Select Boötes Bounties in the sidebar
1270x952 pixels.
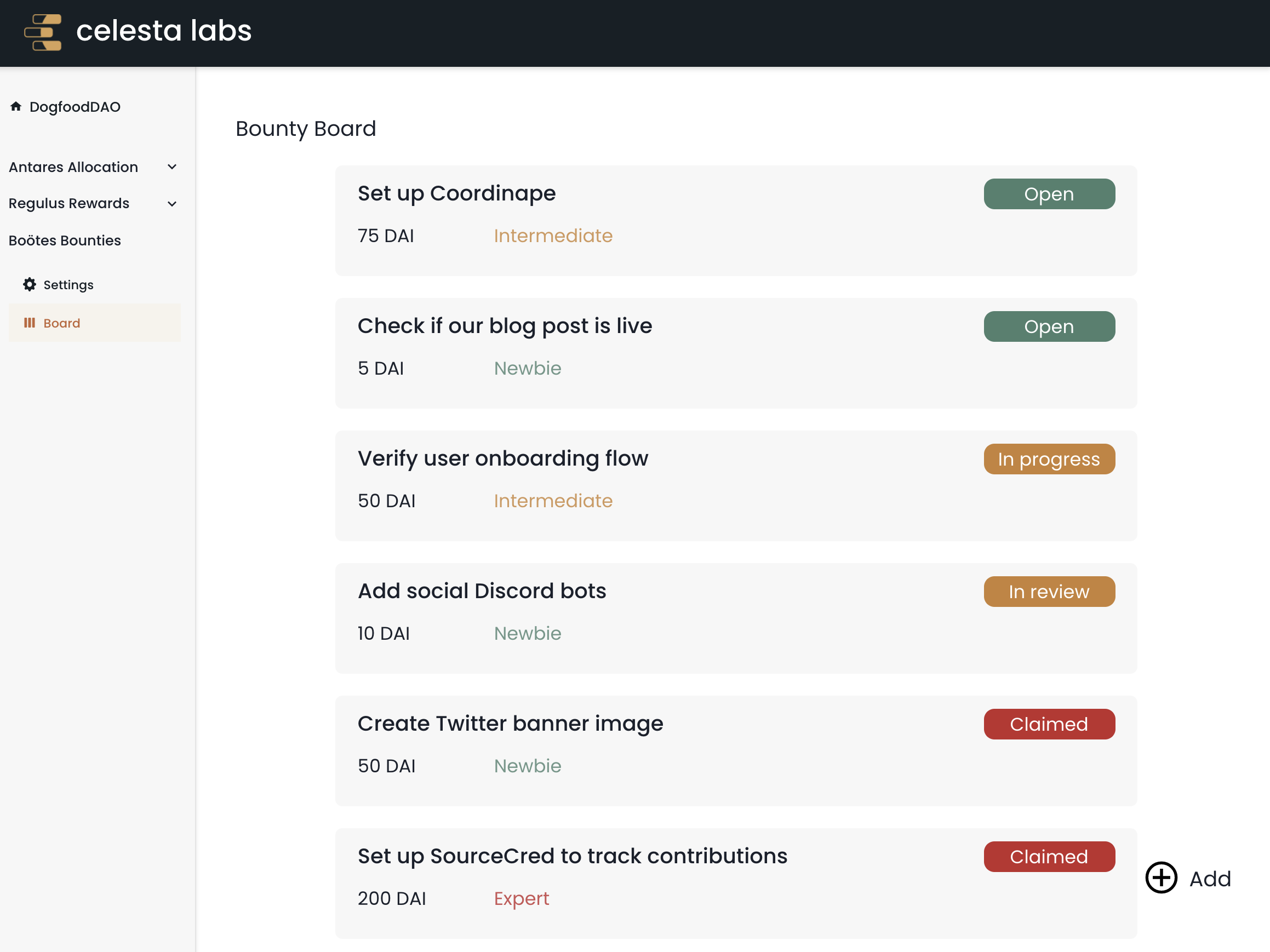pos(65,240)
